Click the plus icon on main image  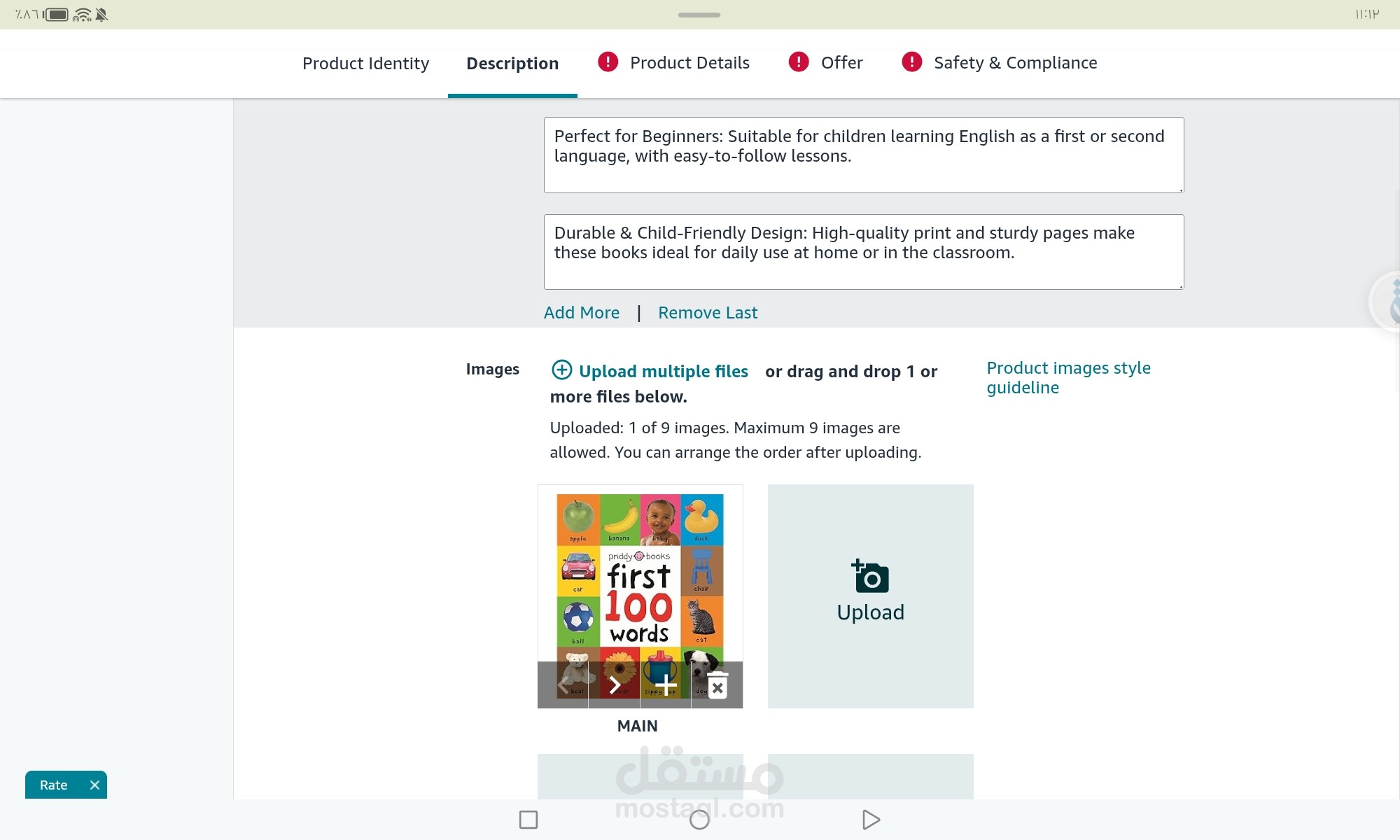tap(665, 685)
